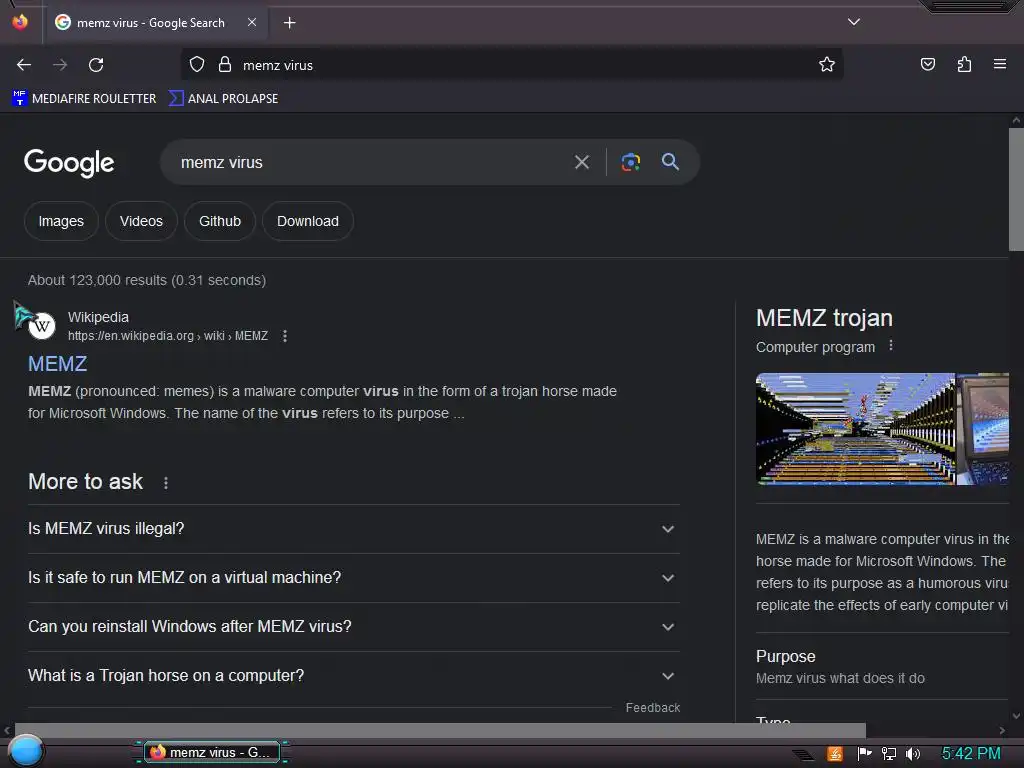Open the Extensions puzzle icon

964,64
